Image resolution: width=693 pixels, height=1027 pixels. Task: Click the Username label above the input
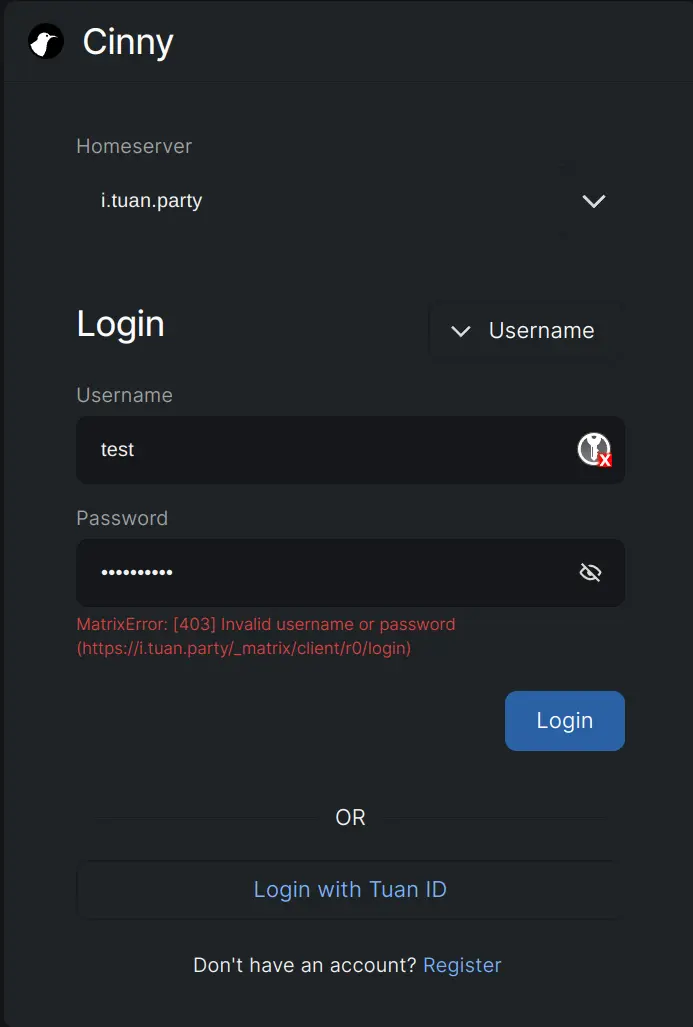coord(124,395)
